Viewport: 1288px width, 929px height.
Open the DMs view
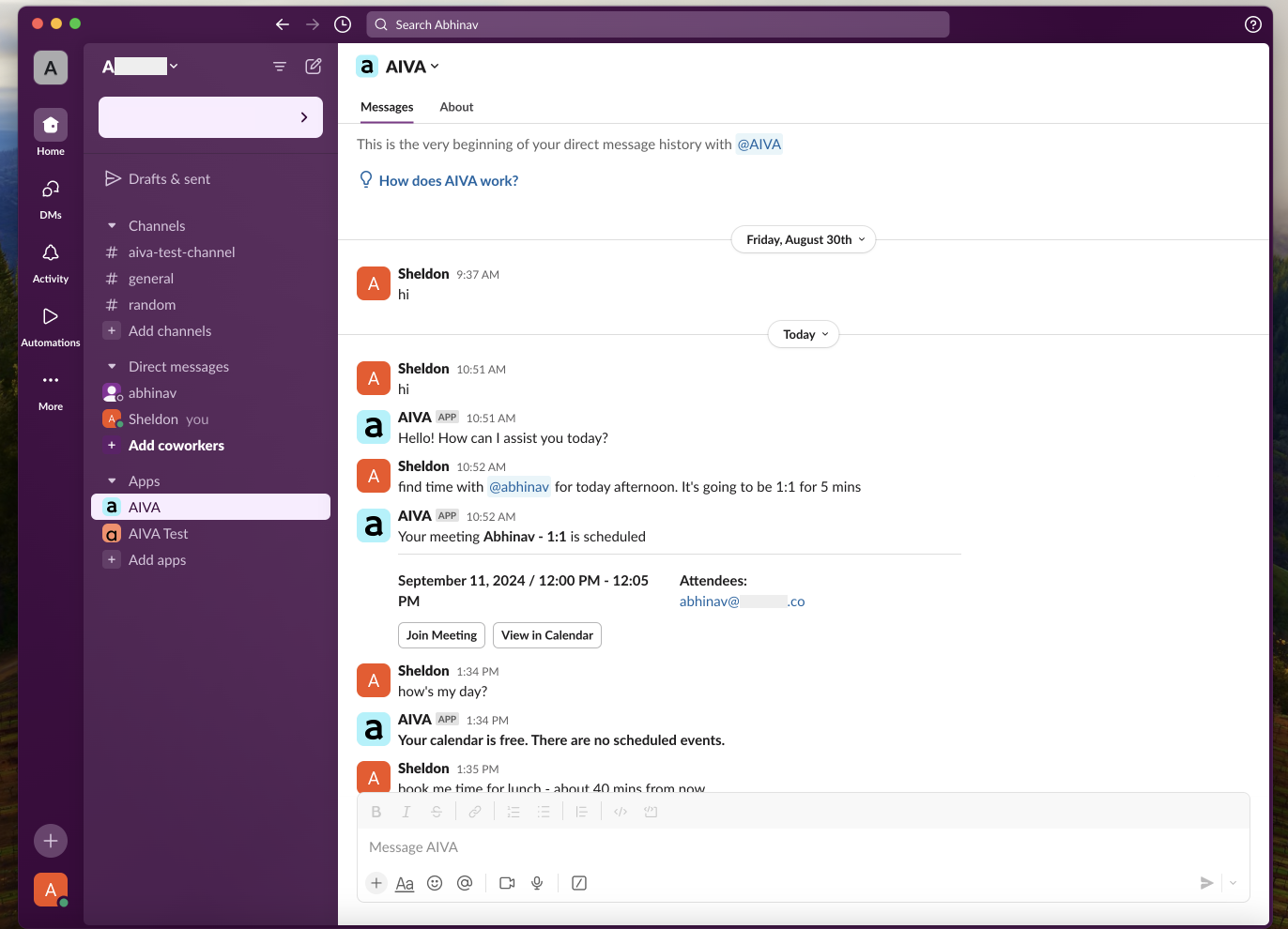(x=51, y=199)
